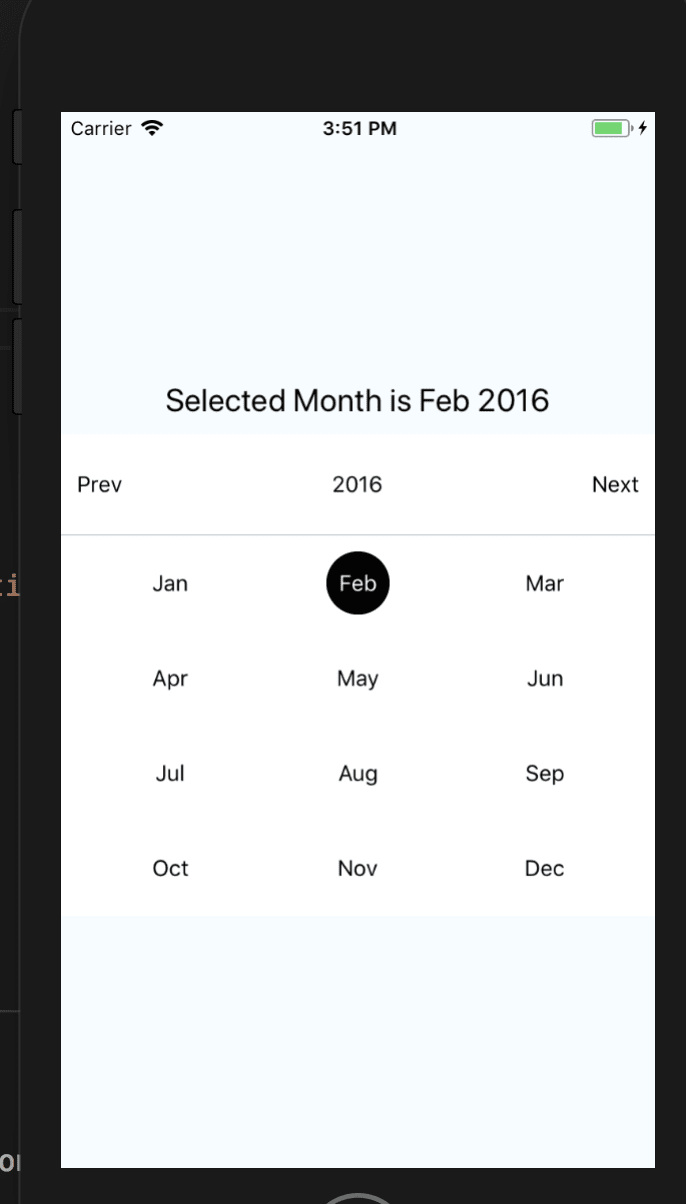Select the month Mar

544,583
